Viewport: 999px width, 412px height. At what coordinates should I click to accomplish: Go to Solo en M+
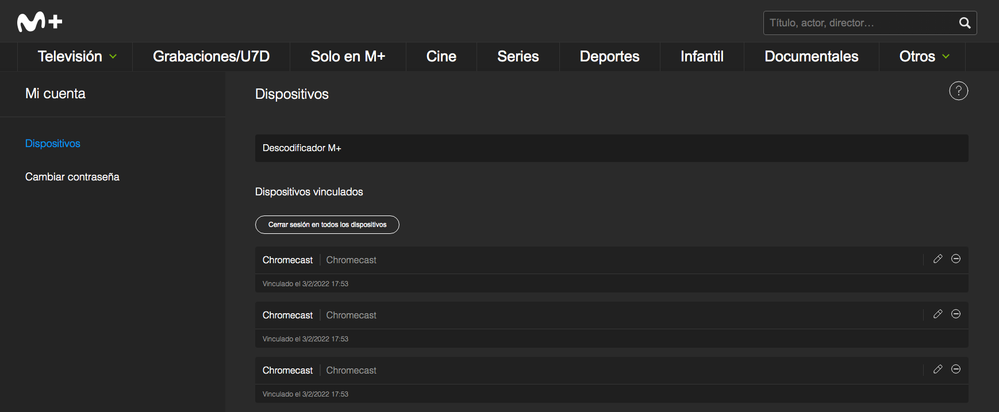[x=348, y=57]
